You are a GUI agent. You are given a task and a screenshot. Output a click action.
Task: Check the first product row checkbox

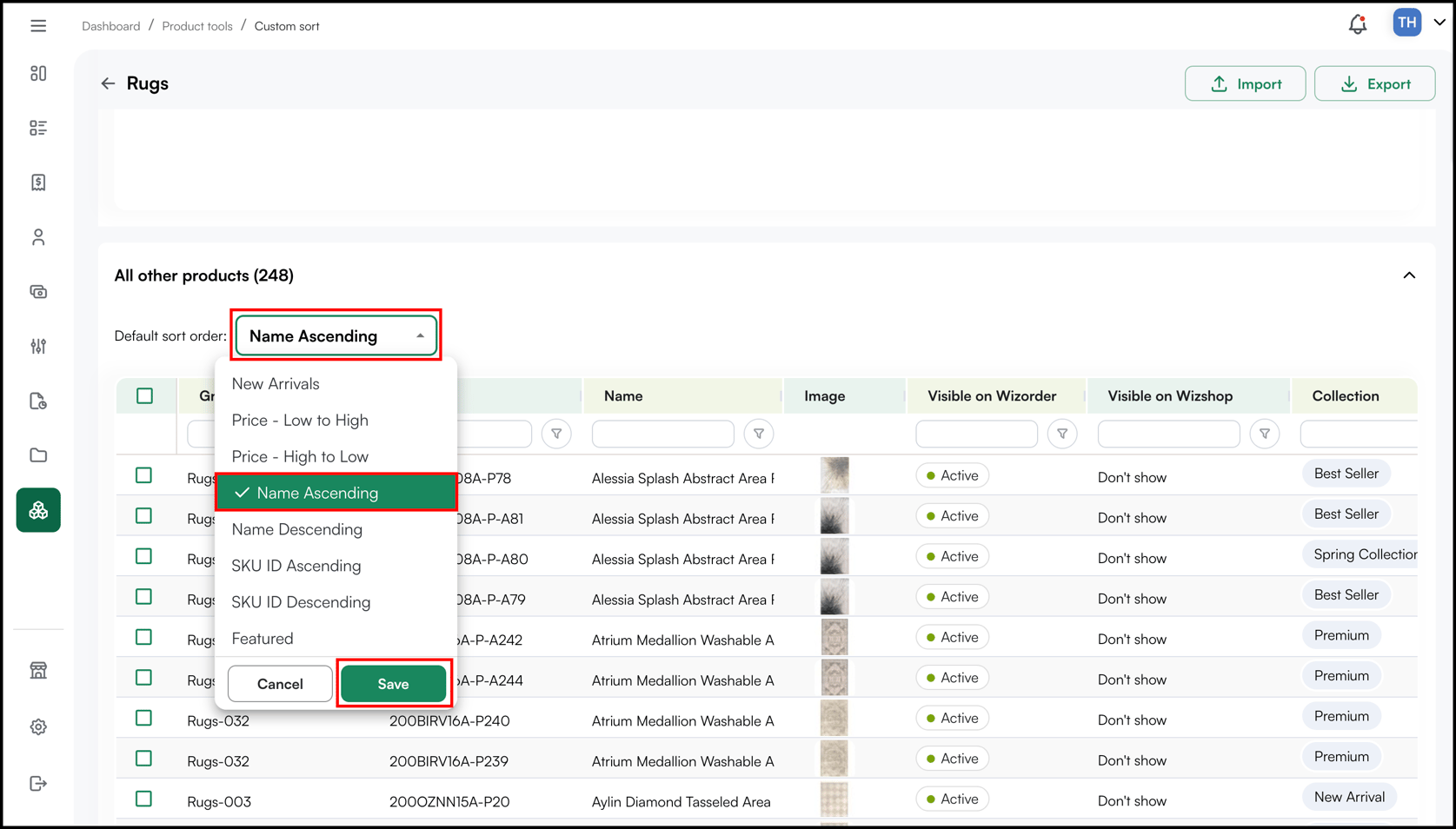[144, 476]
